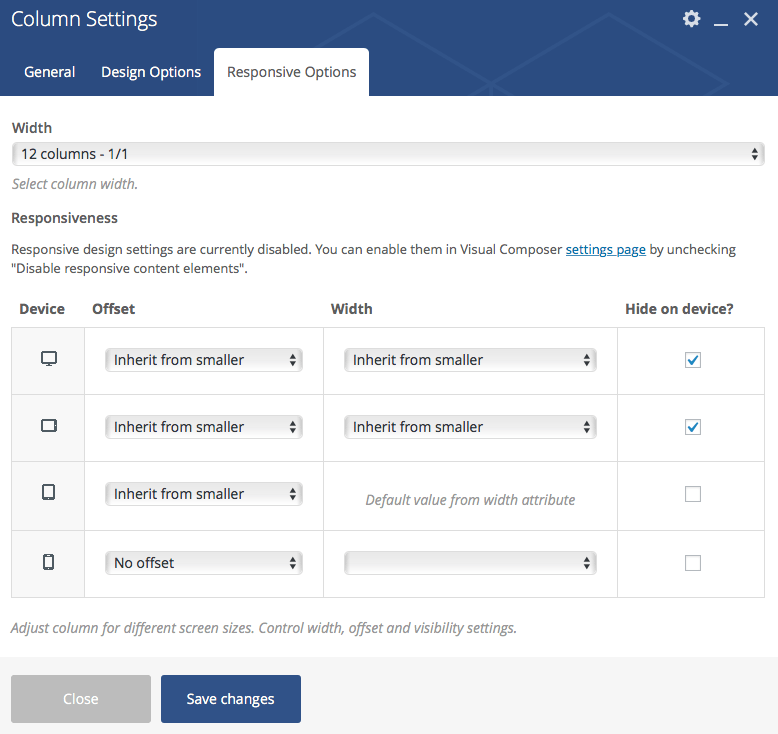Click the 'Select column width.' hint text
This screenshot has width=778, height=734.
[x=74, y=184]
